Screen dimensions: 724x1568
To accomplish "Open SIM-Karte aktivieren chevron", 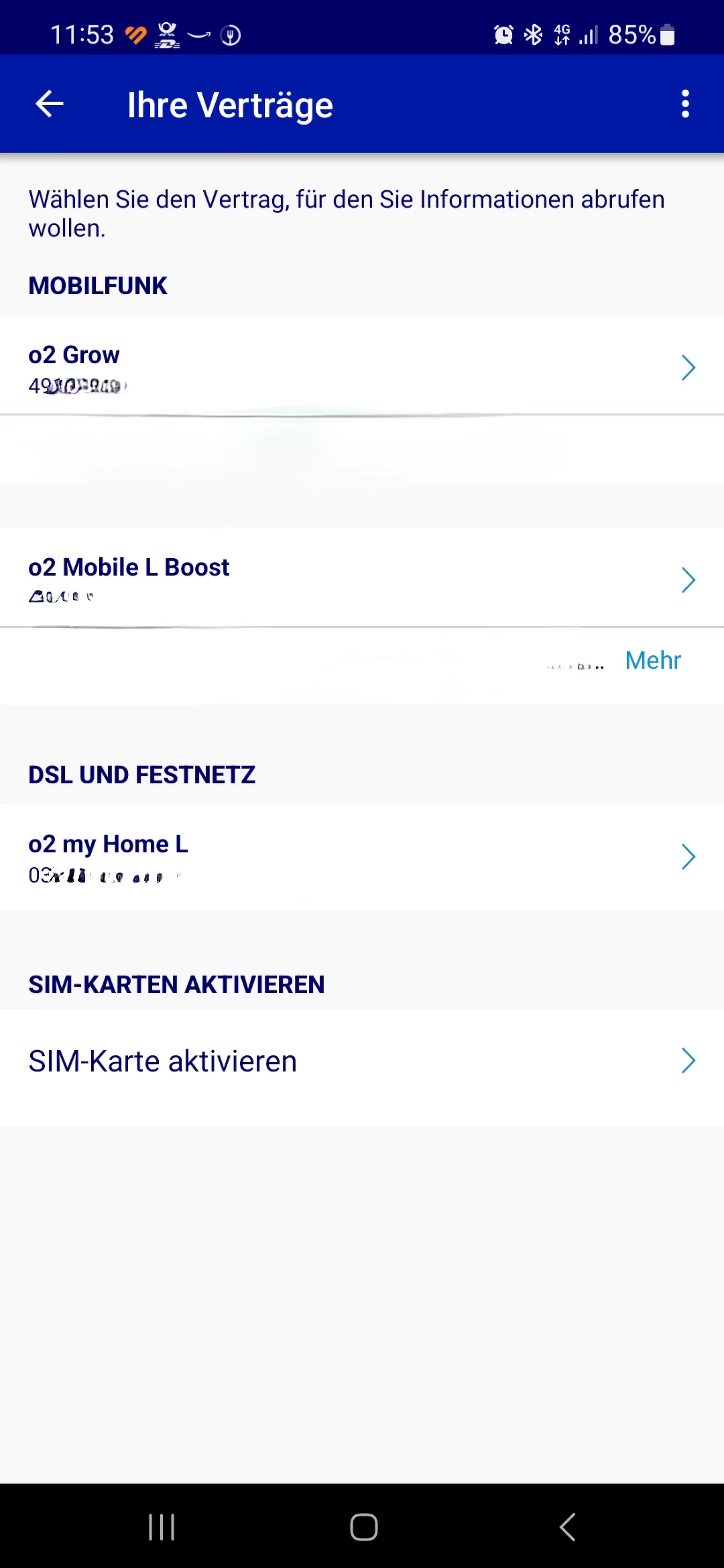I will (688, 1061).
